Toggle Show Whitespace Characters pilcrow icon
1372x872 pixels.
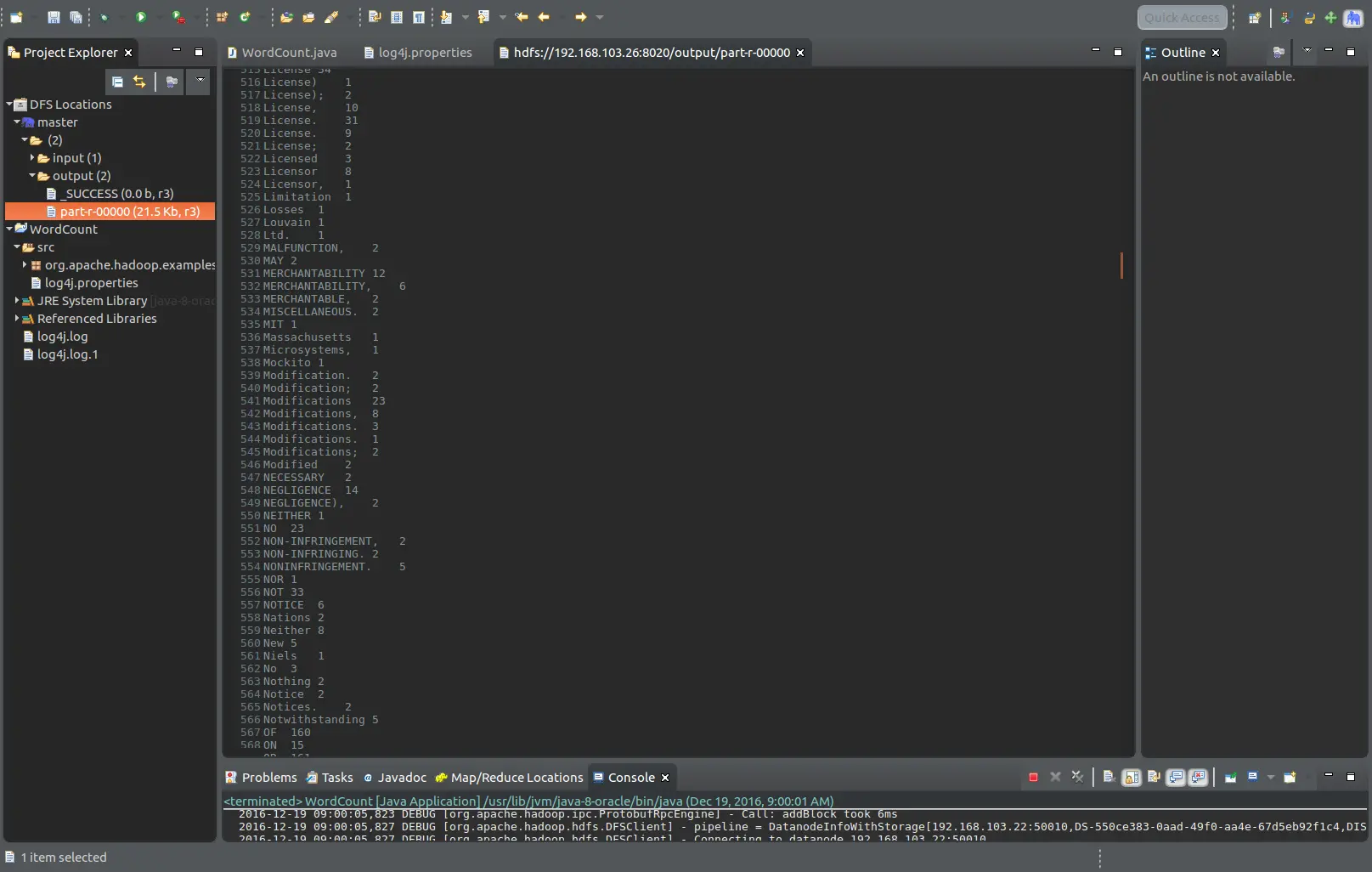pyautogui.click(x=419, y=17)
